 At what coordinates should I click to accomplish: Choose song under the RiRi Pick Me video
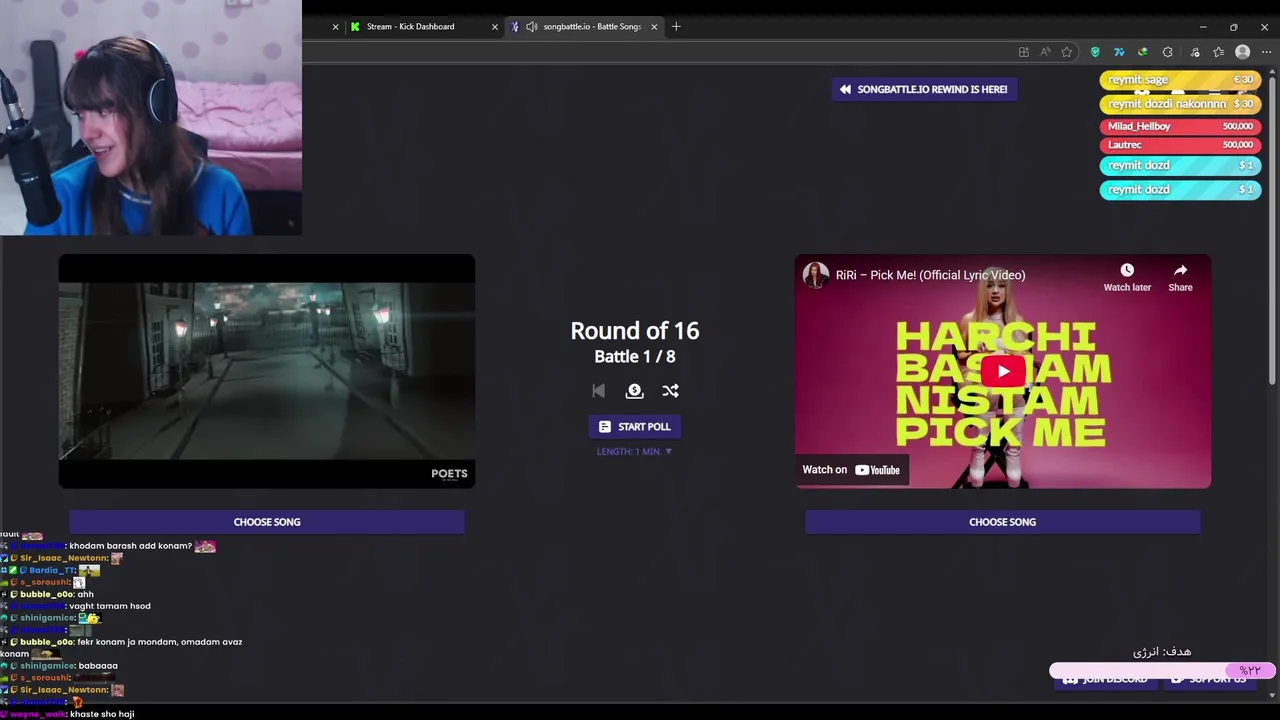pos(1002,522)
